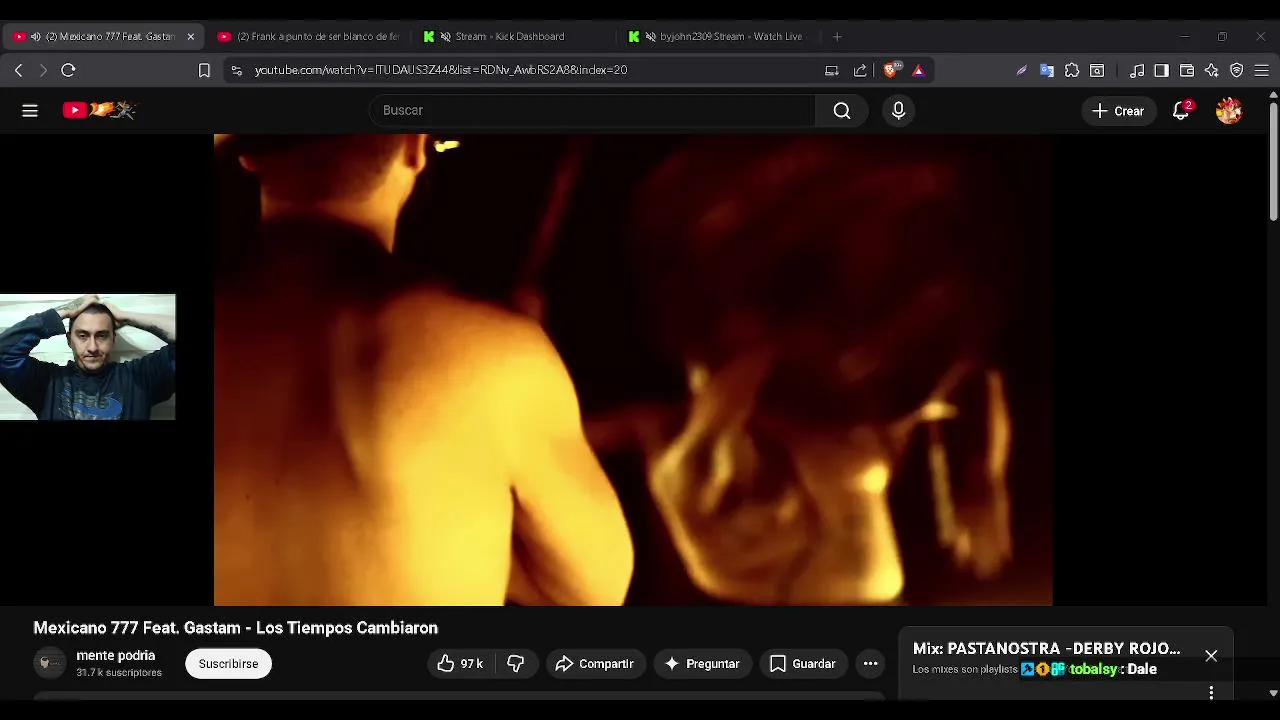Dislike the video thumbs-down
Screen dimensions: 1280x720
click(515, 664)
